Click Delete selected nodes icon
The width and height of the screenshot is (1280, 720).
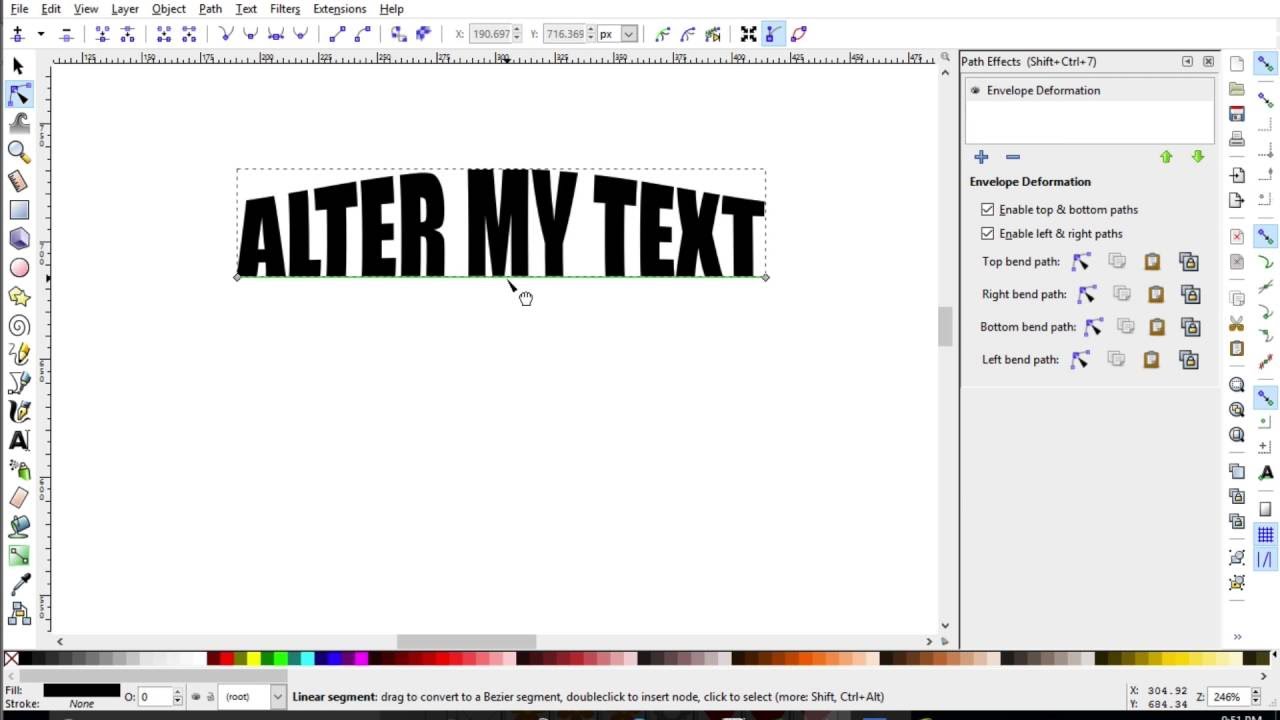pos(66,34)
